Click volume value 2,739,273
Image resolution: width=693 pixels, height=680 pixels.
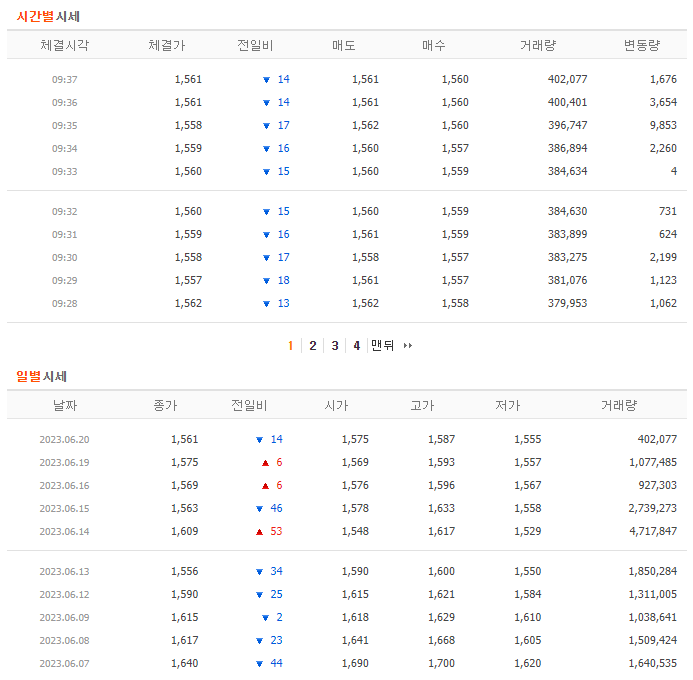pyautogui.click(x=653, y=508)
